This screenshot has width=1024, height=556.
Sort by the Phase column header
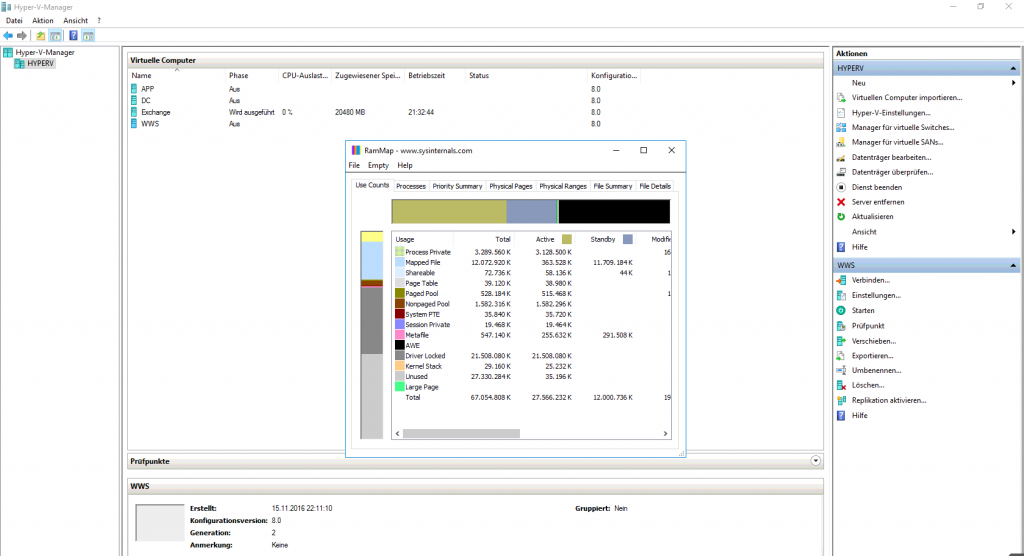click(251, 76)
